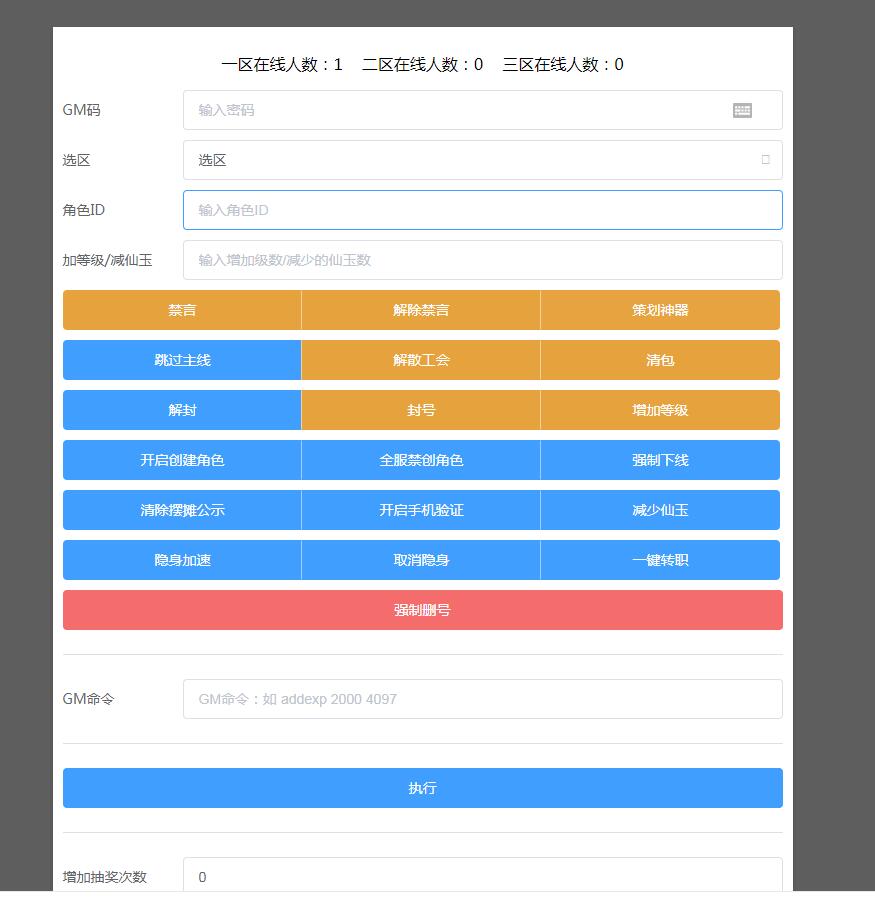Click the GM命令 text input
This screenshot has height=903, width=875.
[482, 699]
